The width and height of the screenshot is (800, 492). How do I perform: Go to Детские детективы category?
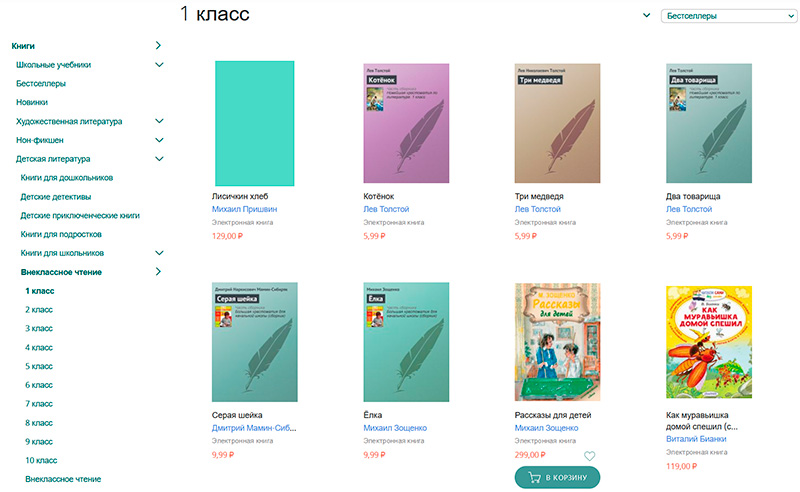56,196
